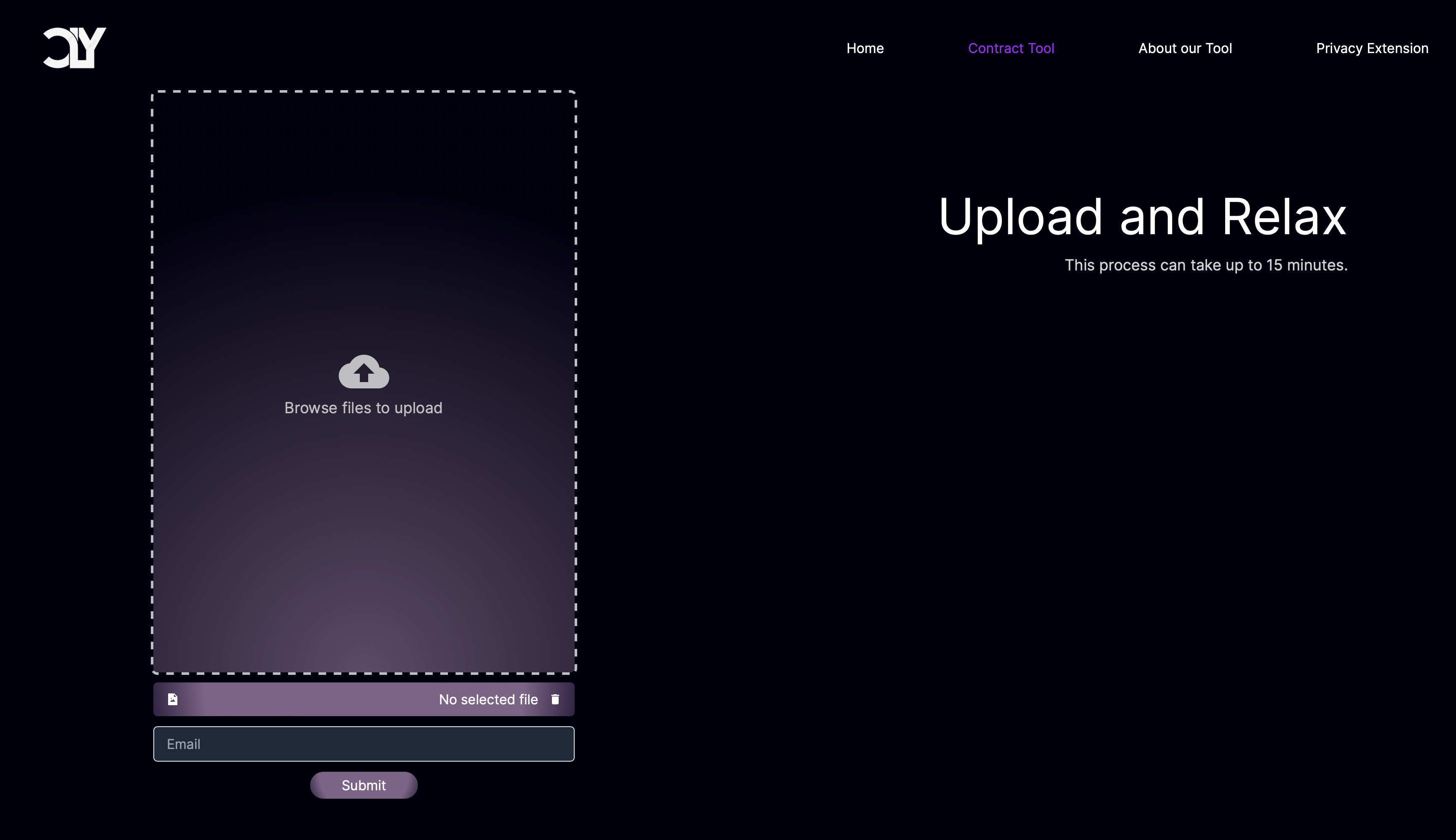Click the word Upload in main heading
1456x840 pixels.
[x=1021, y=217]
